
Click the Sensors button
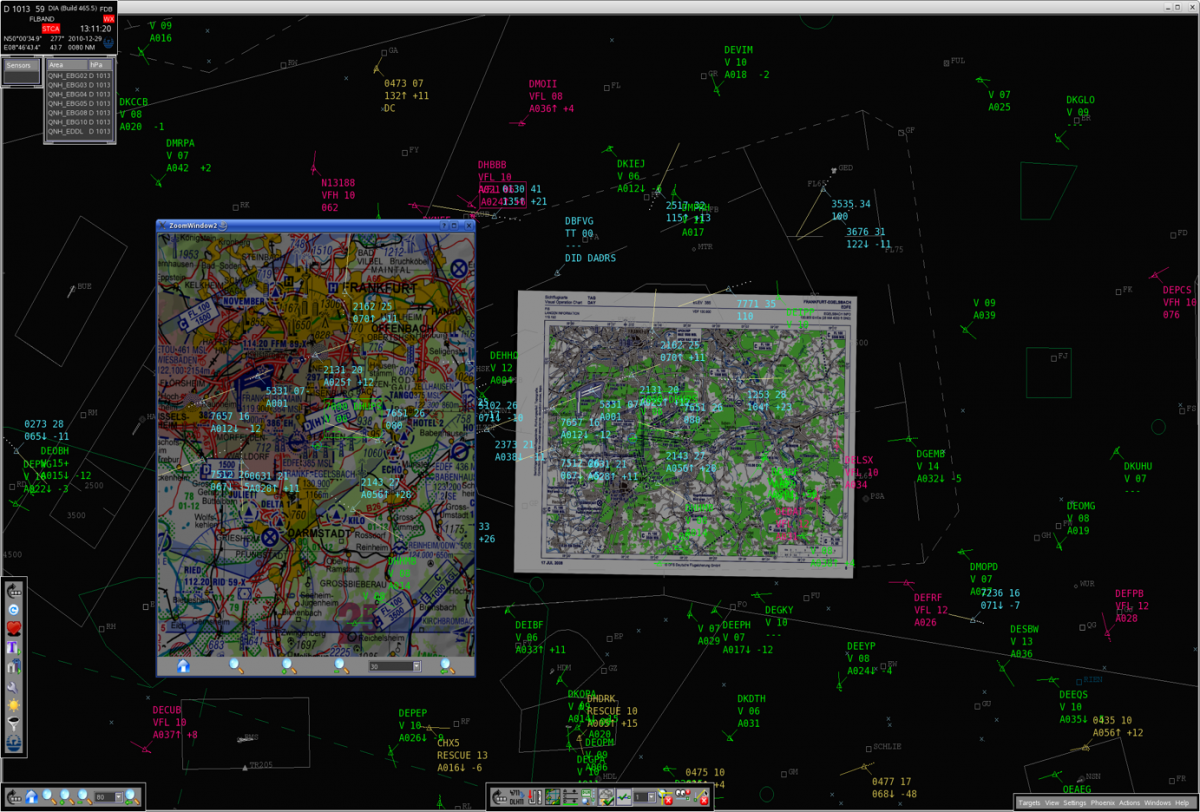(18, 65)
